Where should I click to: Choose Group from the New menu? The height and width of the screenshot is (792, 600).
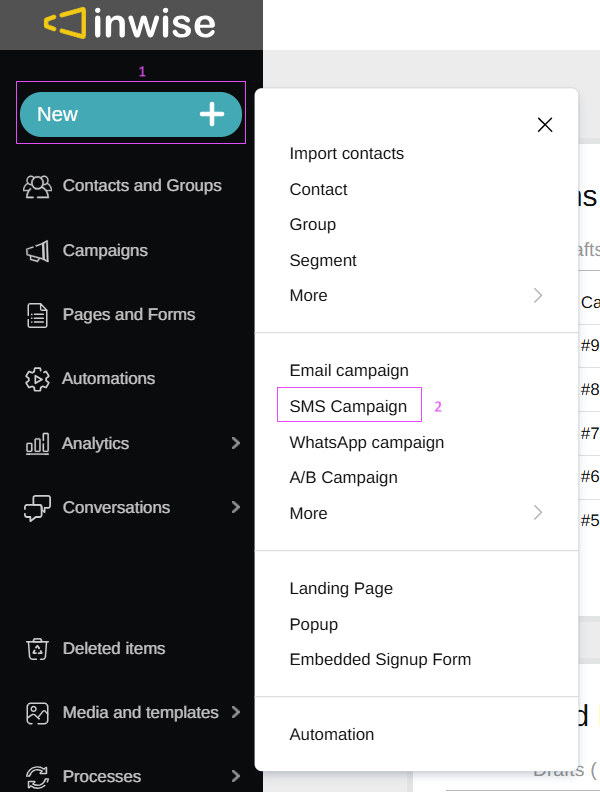tap(313, 224)
